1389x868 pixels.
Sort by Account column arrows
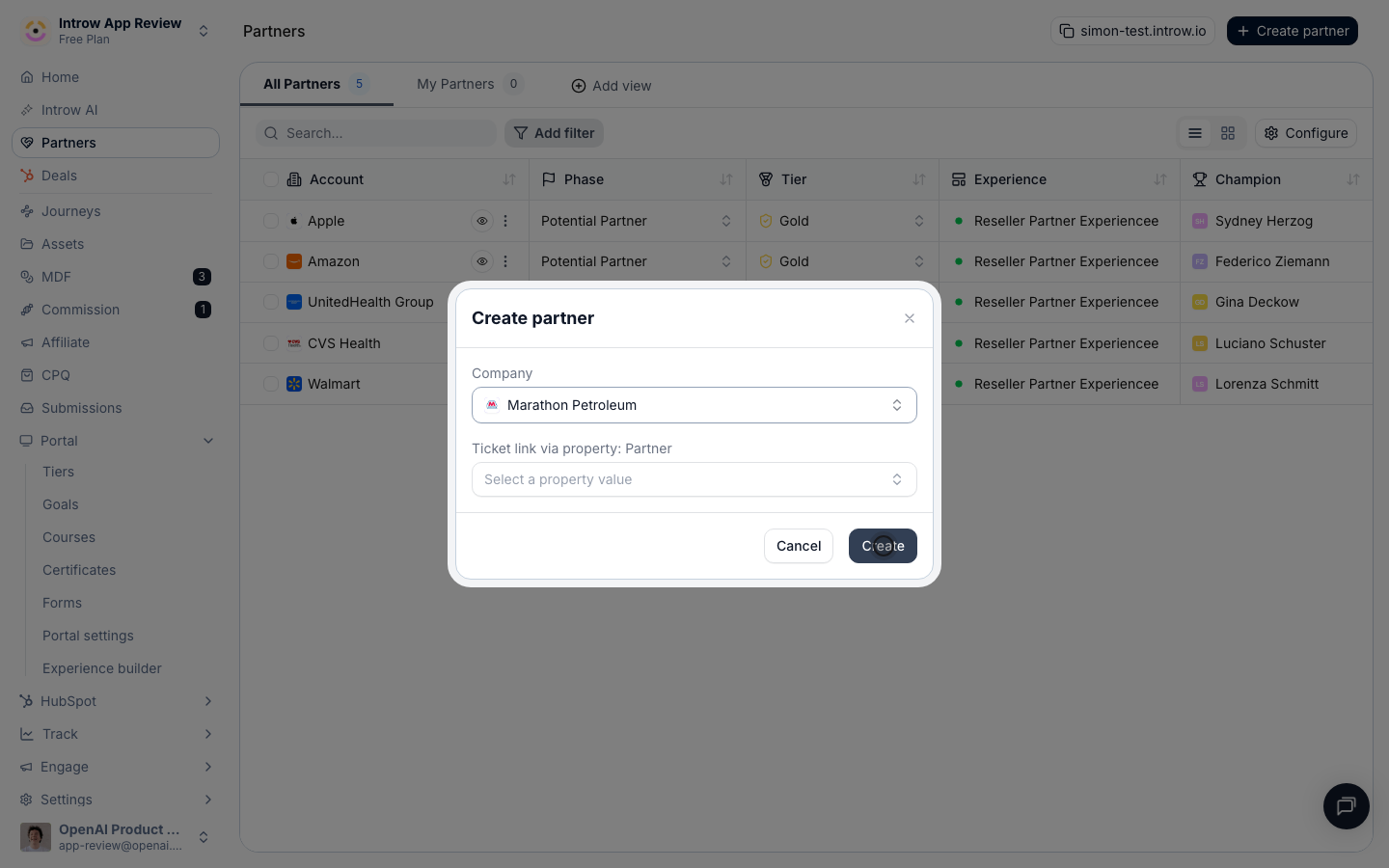coord(509,179)
